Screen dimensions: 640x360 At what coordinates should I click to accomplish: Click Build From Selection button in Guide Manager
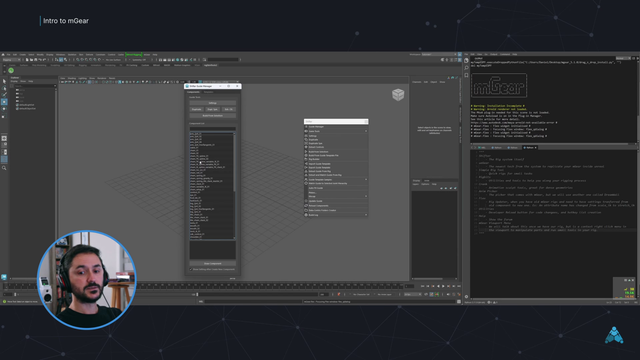[x=213, y=116]
